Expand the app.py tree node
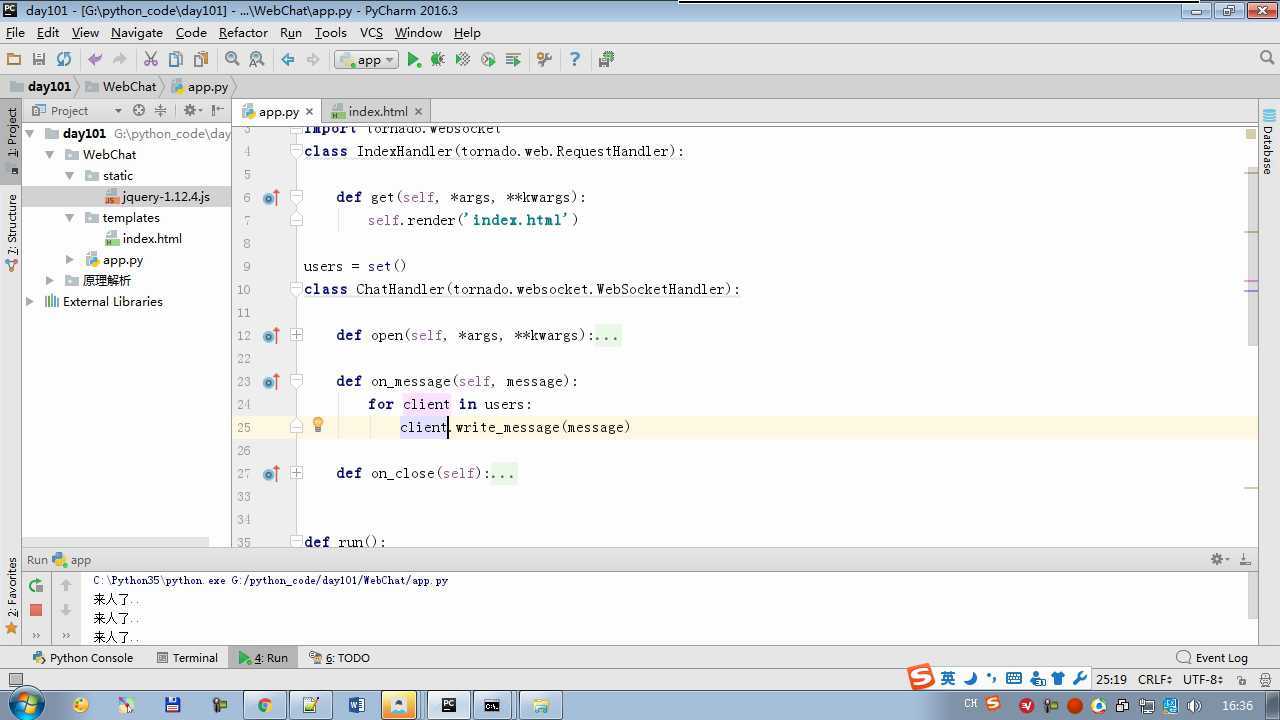The image size is (1280, 720). [70, 260]
